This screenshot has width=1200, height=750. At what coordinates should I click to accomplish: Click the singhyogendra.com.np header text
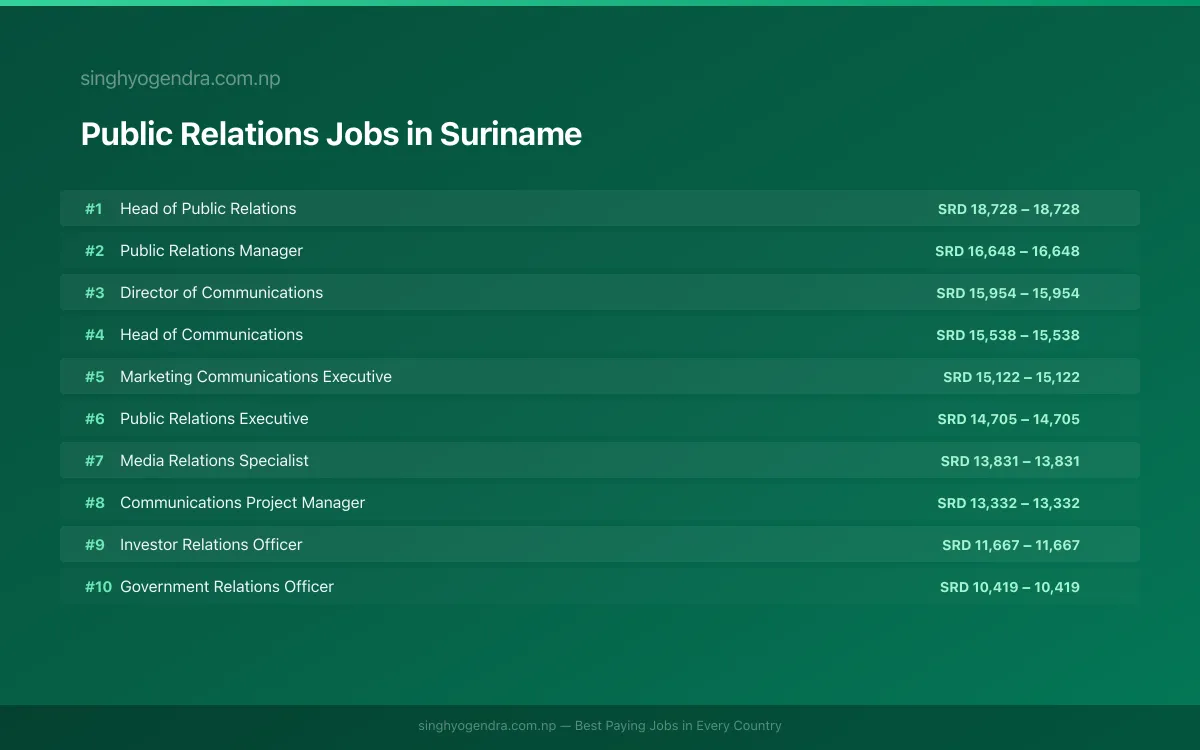180,79
